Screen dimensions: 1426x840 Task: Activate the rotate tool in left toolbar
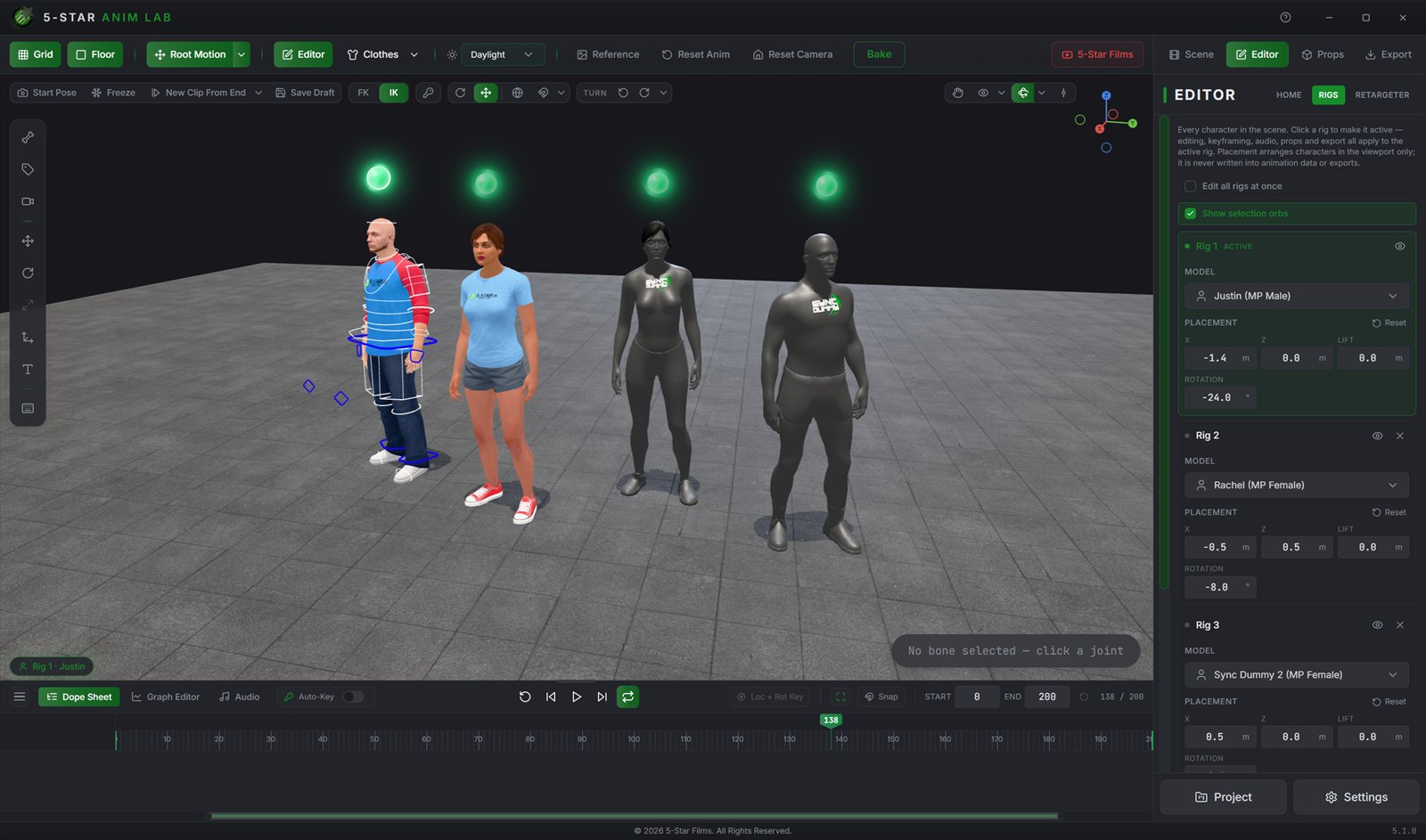[28, 273]
